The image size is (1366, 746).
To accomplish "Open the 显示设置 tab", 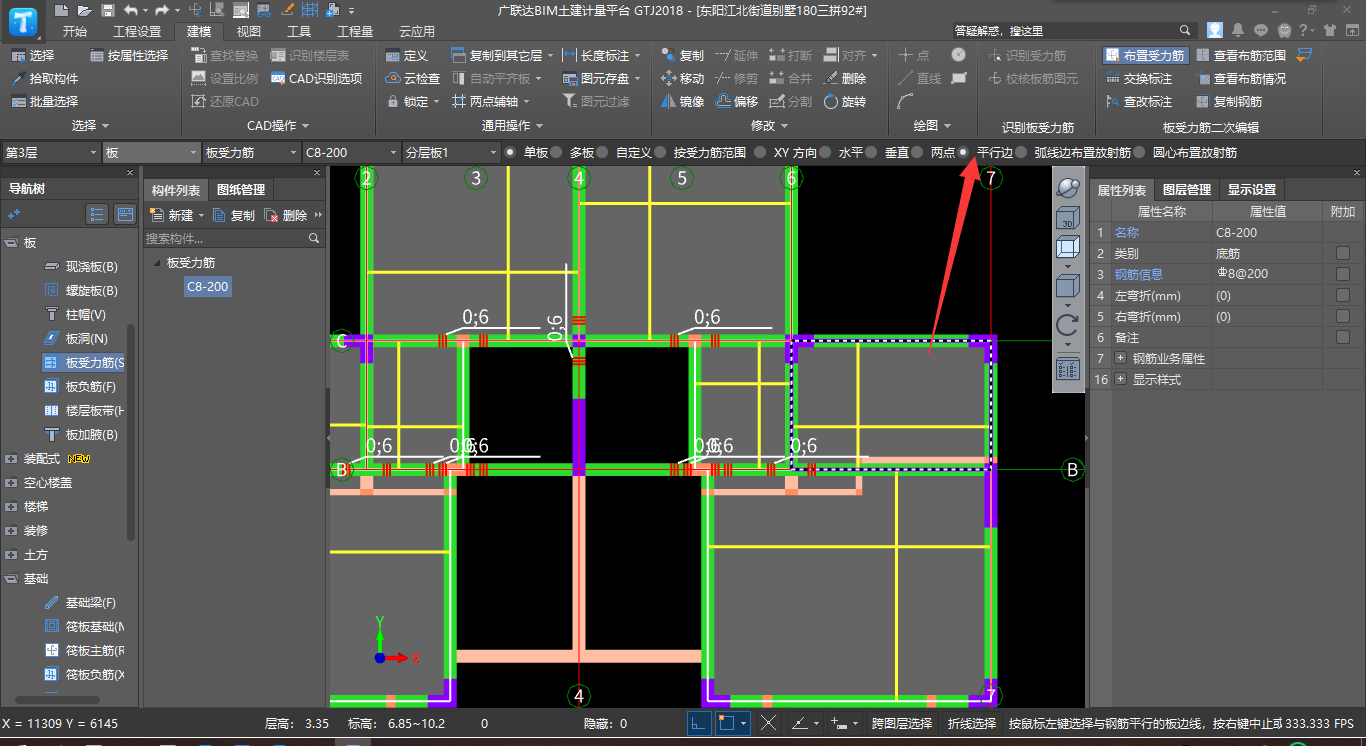I will (1252, 190).
